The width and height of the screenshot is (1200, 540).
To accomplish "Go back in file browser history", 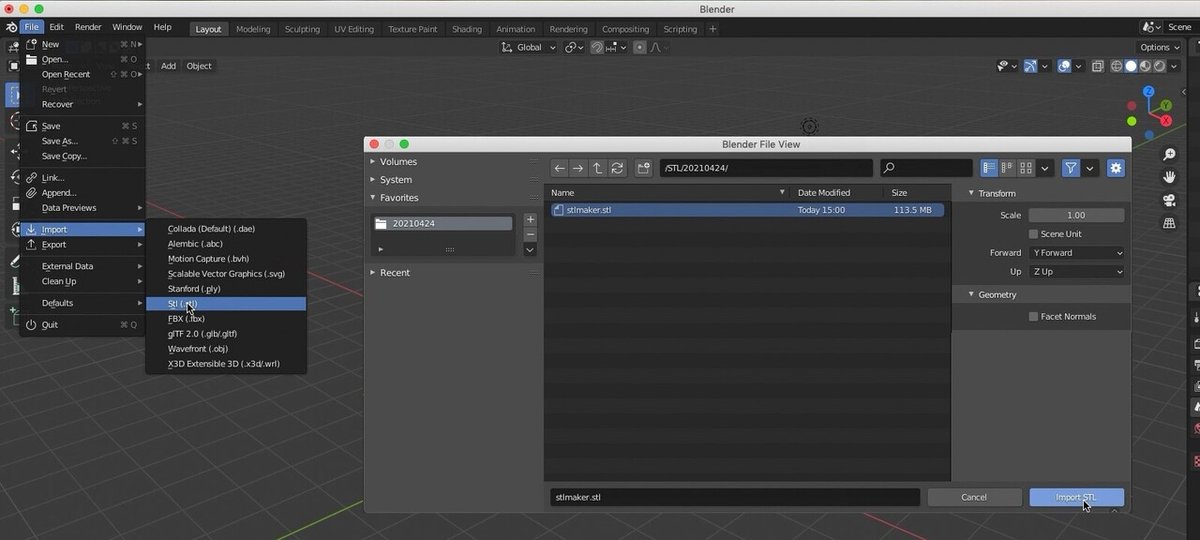I will coord(560,168).
